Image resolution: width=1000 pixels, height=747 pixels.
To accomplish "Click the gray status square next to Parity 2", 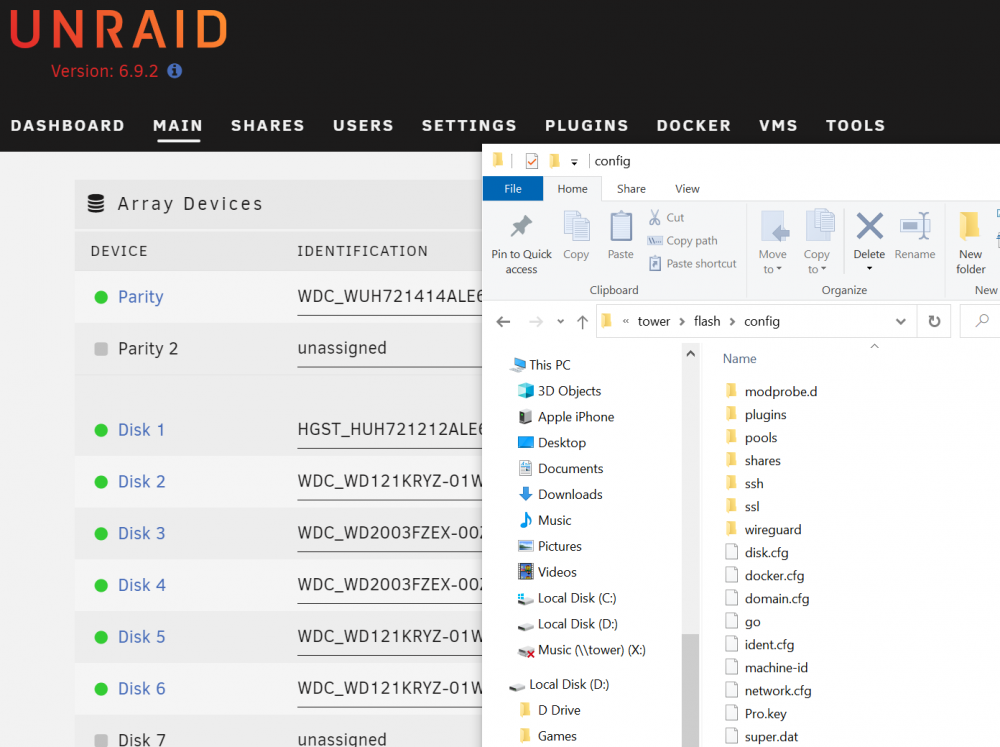I will click(101, 349).
